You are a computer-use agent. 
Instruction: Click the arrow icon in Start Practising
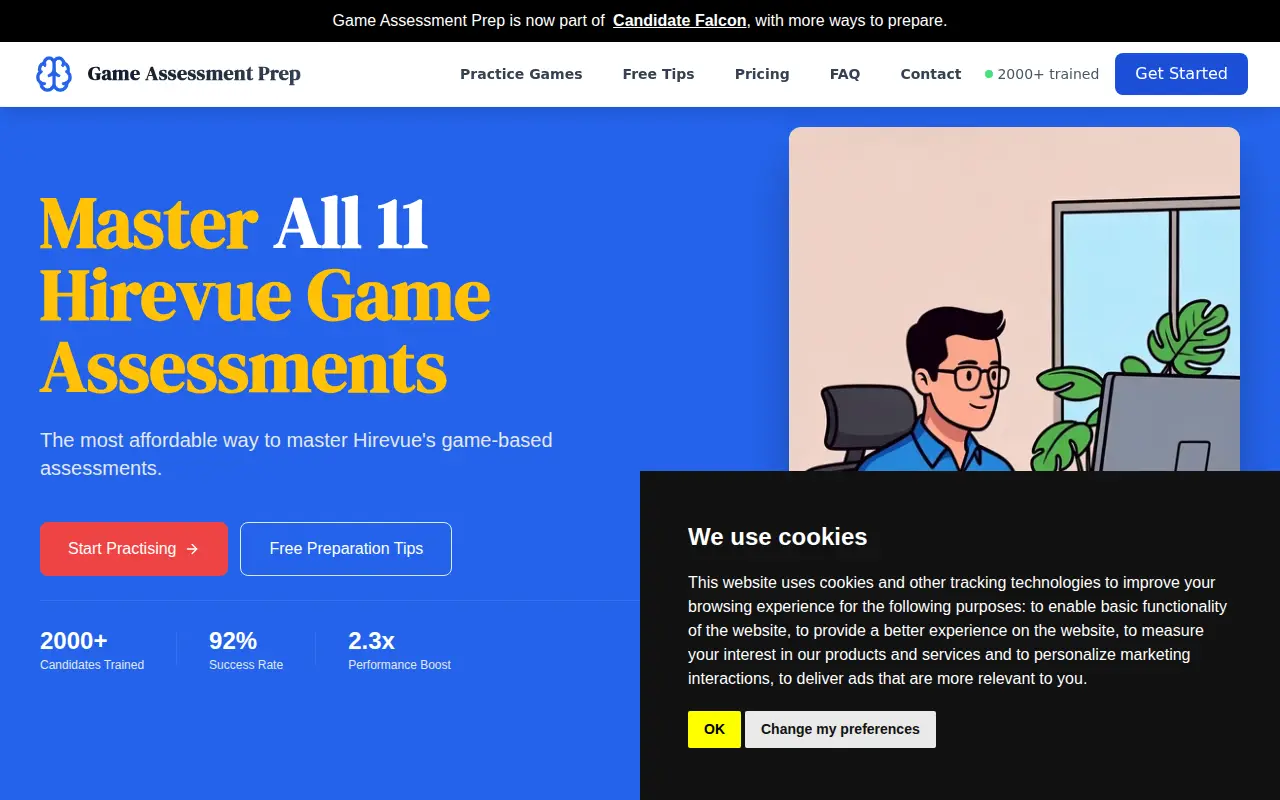pos(193,549)
